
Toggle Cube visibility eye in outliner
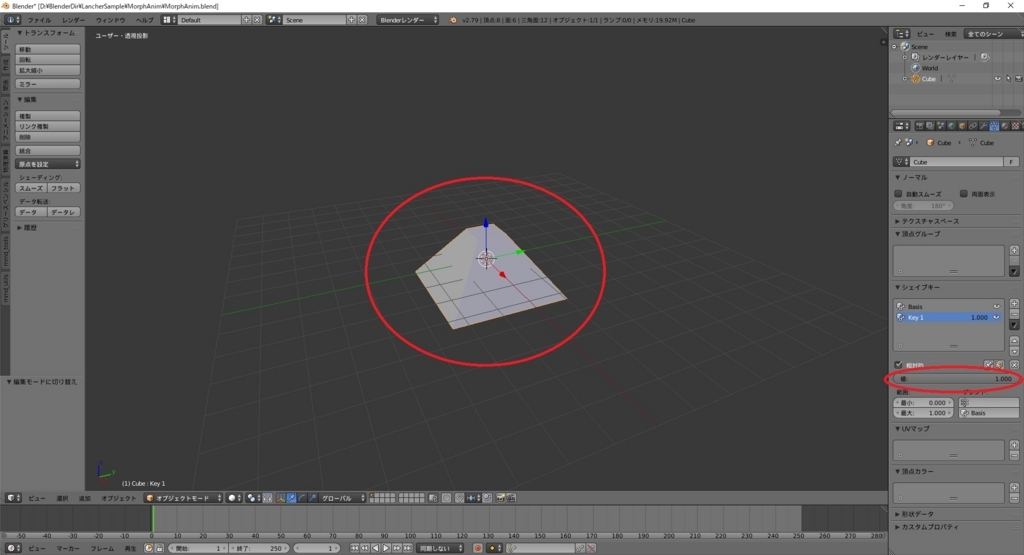pyautogui.click(x=997, y=78)
